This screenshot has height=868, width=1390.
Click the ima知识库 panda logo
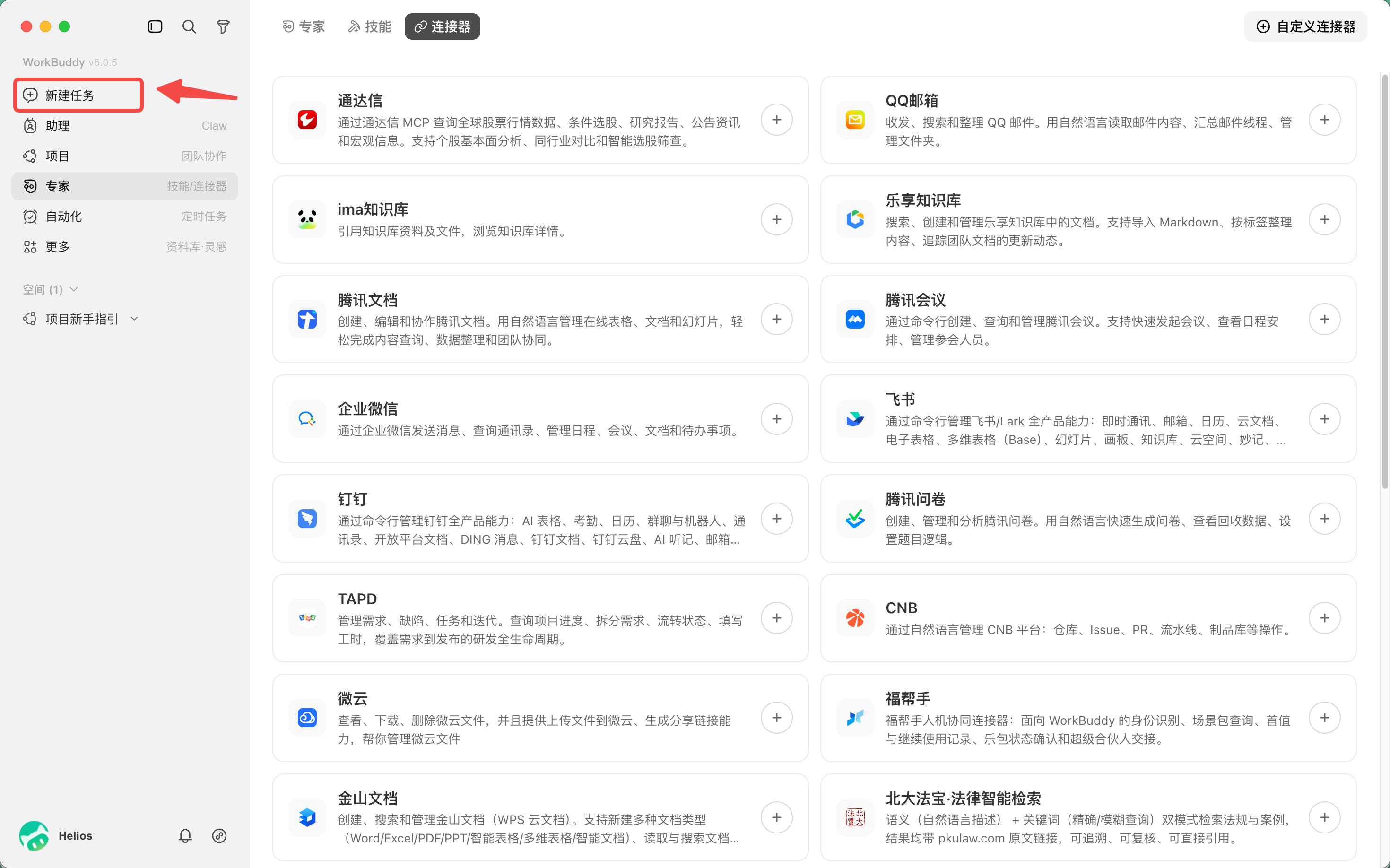(x=307, y=219)
